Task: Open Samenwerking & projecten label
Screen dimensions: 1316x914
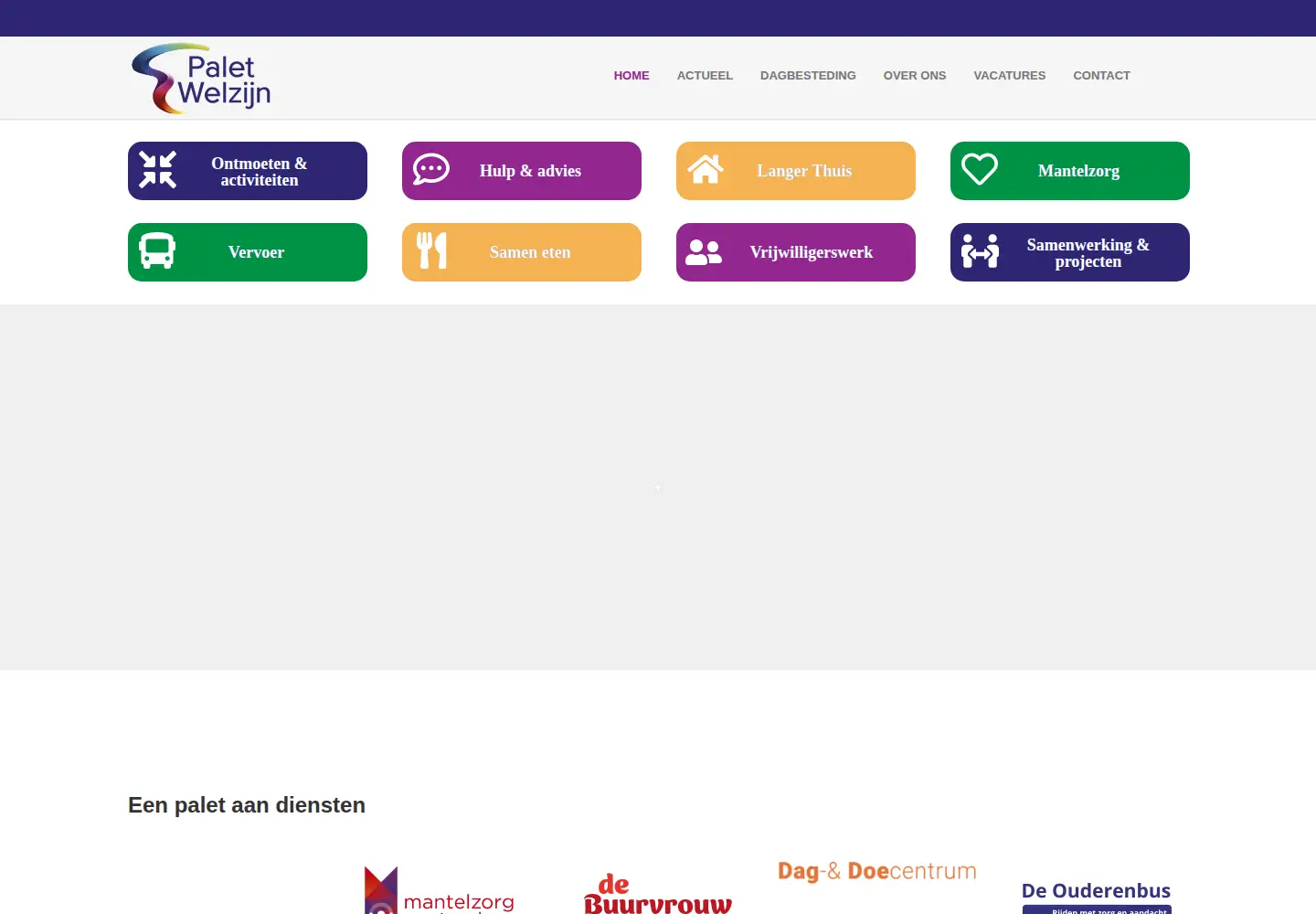Action: [x=1088, y=253]
